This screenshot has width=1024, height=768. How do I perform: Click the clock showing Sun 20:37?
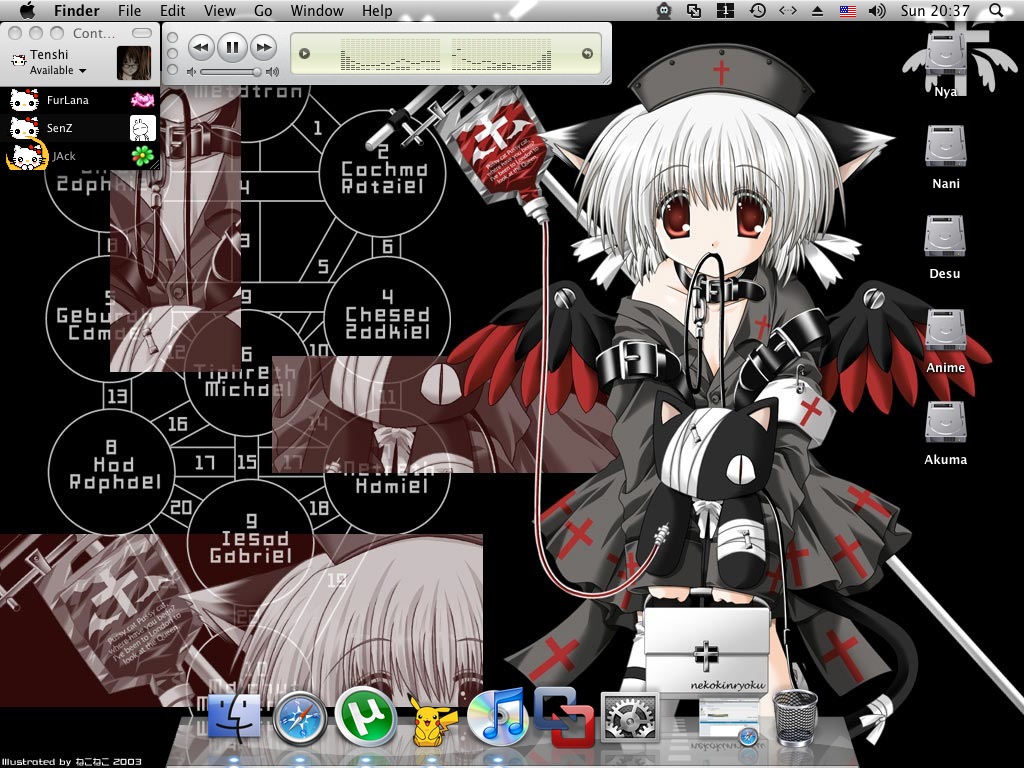point(935,10)
